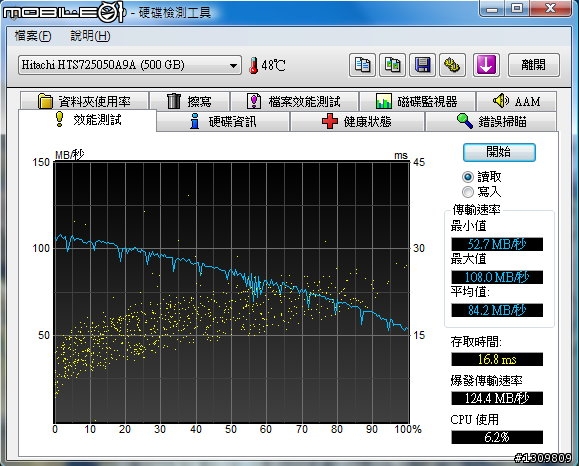Open the 檔案效能測試 file benchmark tab
Viewport: 579px width, 466px height.
click(294, 101)
